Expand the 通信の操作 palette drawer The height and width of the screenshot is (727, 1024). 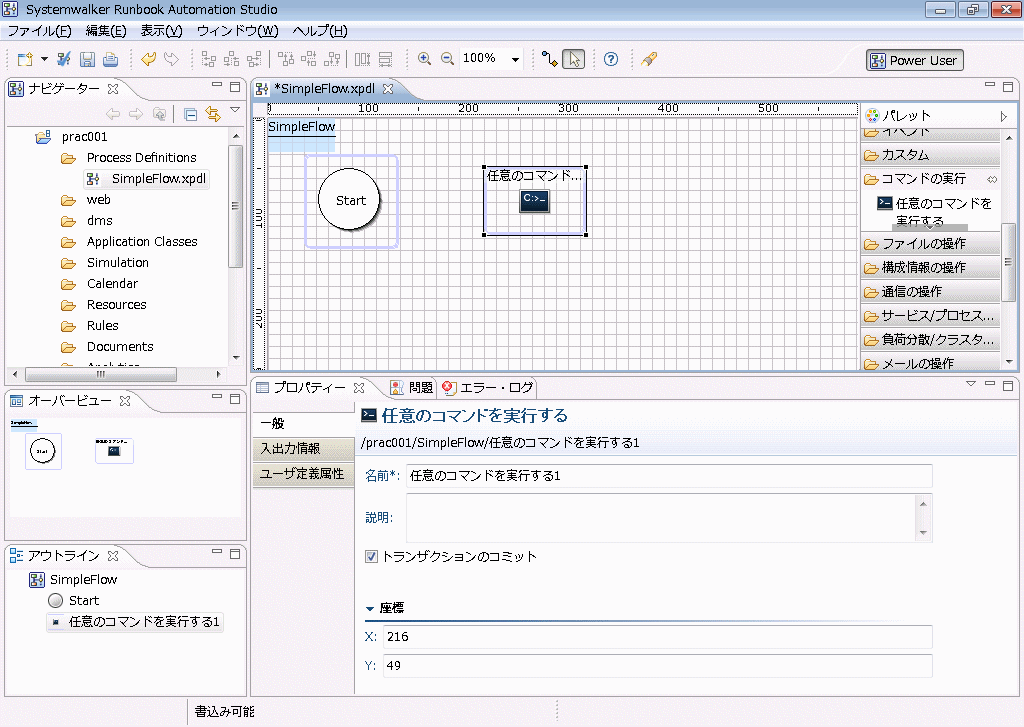pyautogui.click(x=931, y=291)
